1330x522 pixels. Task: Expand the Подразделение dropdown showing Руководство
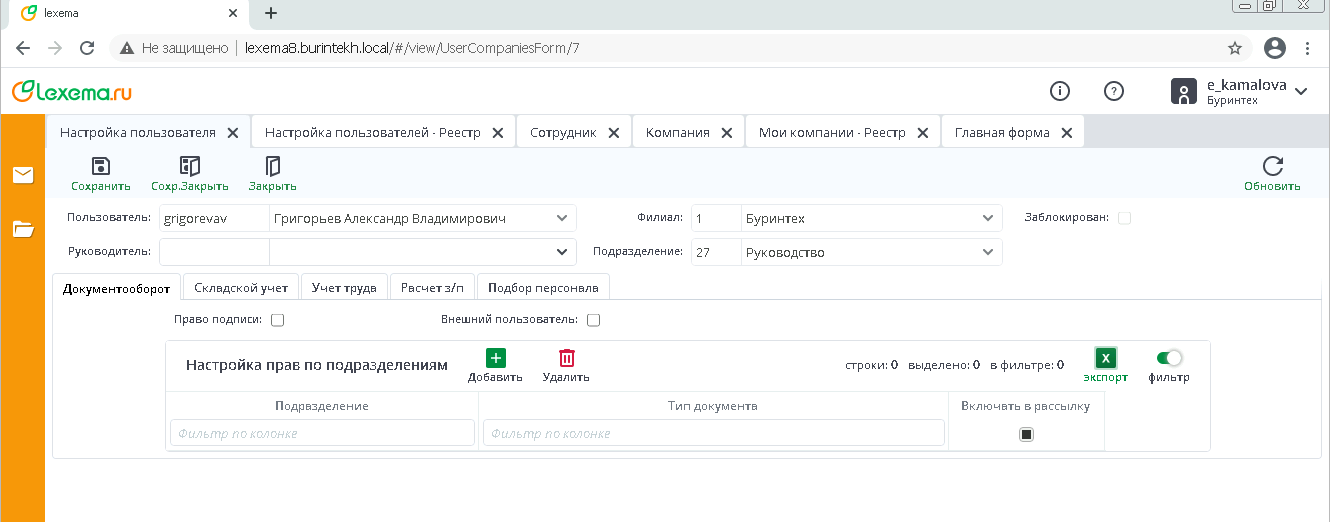987,252
